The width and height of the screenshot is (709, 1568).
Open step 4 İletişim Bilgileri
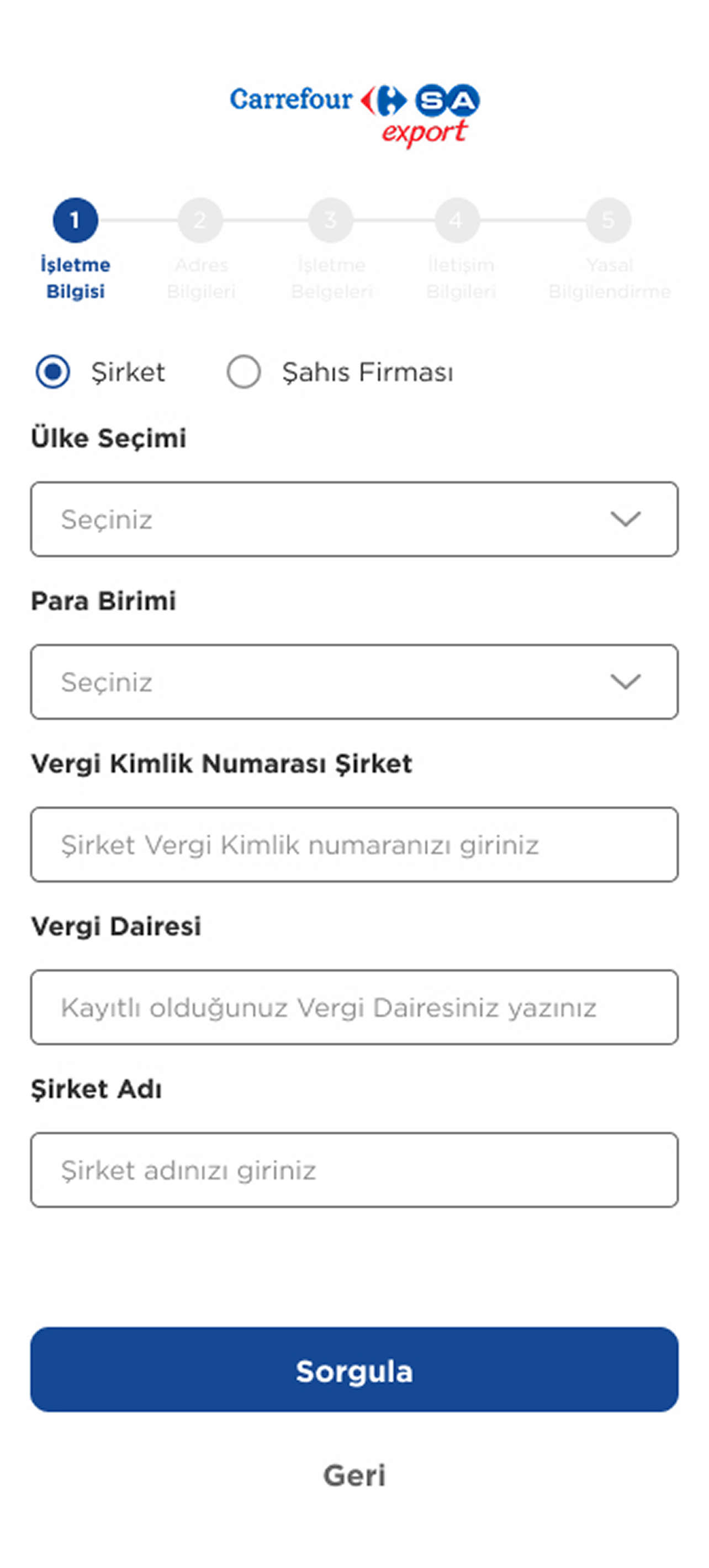[x=457, y=220]
